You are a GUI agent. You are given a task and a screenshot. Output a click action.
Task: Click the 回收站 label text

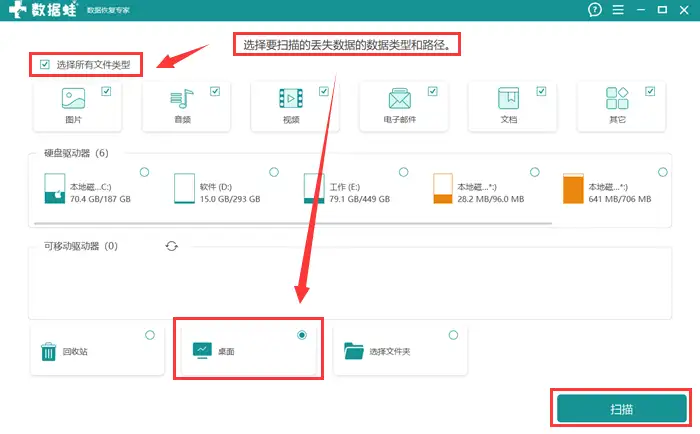tap(75, 352)
